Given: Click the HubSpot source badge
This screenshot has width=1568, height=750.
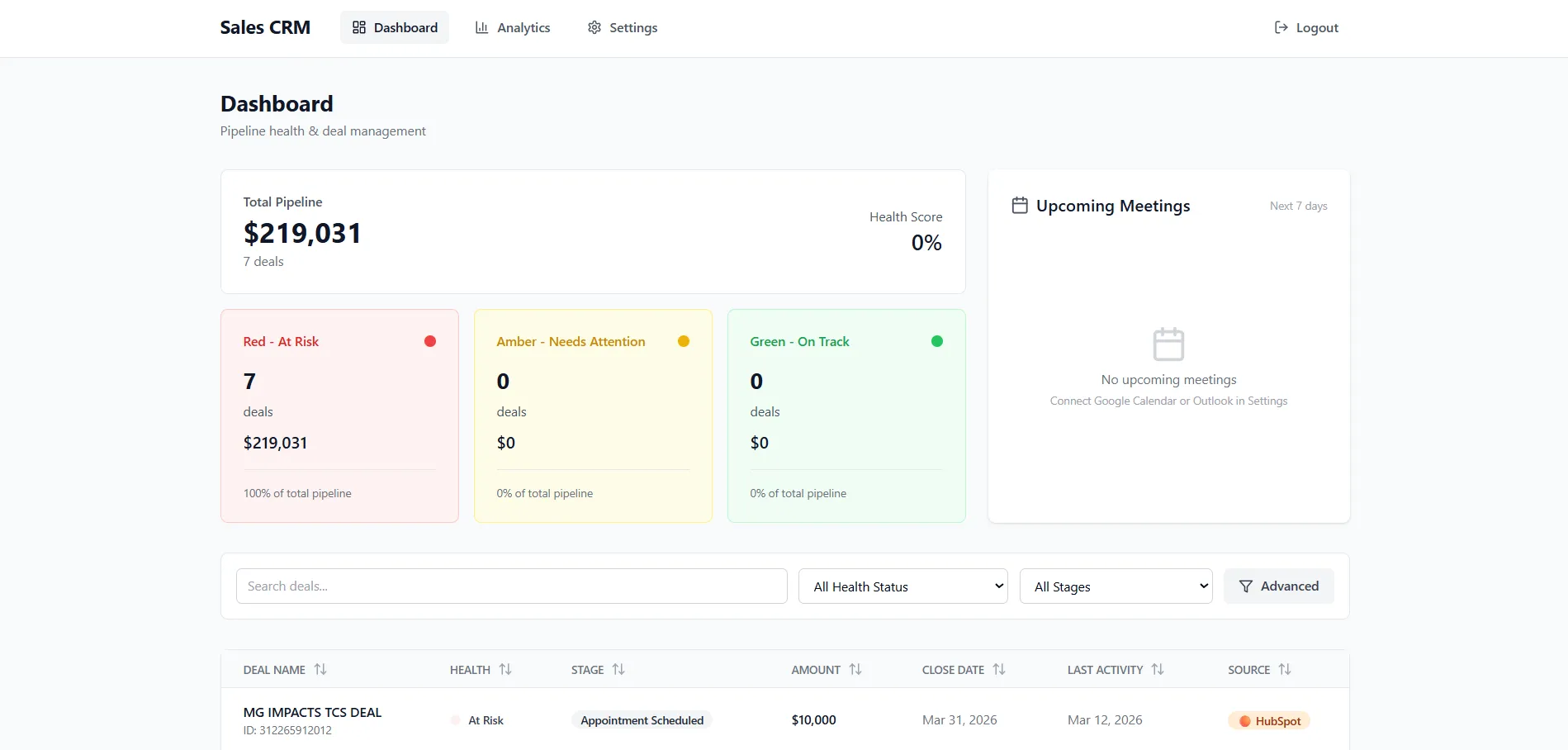Looking at the screenshot, I should 1269,721.
